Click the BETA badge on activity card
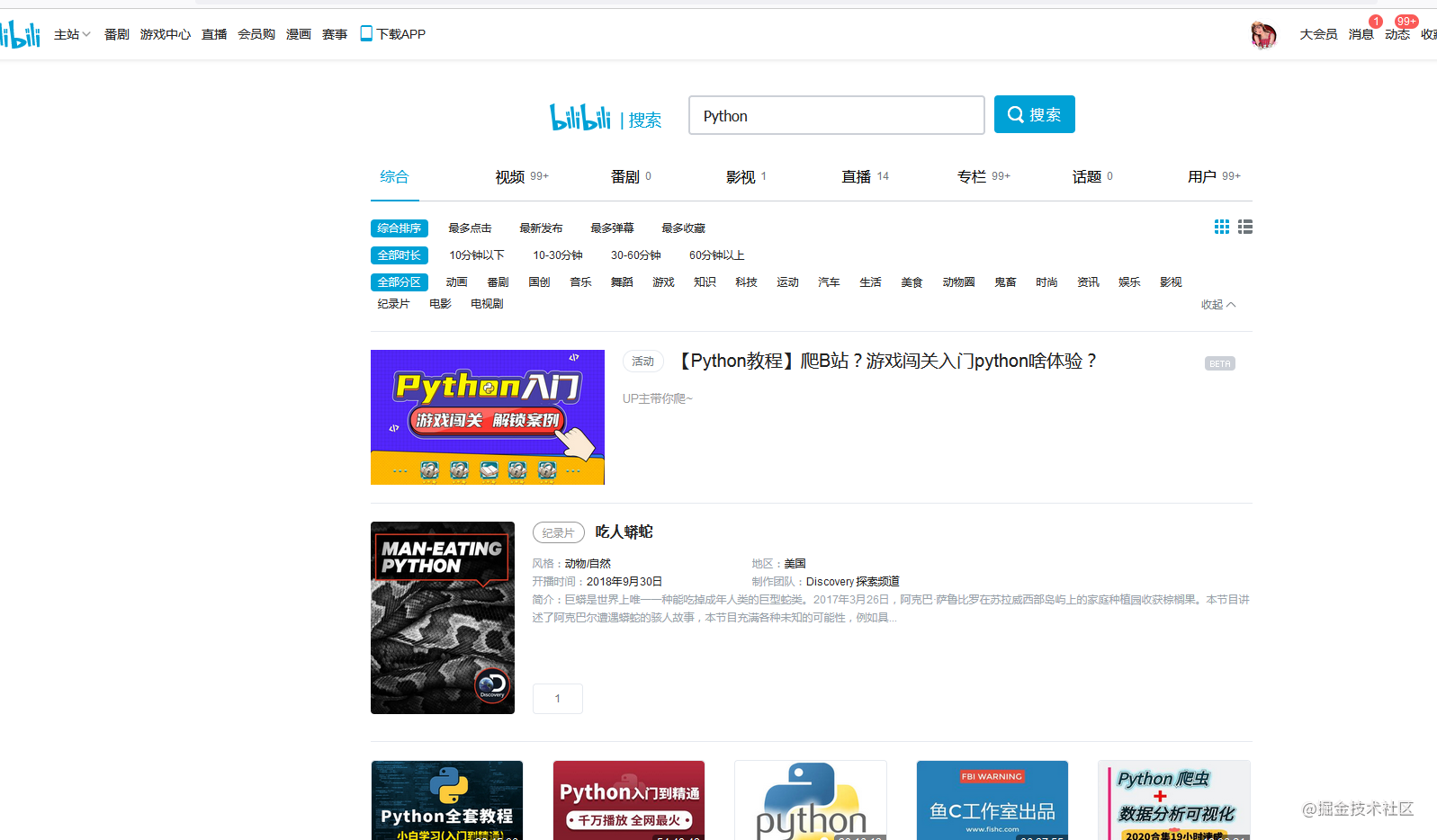 click(x=1220, y=363)
